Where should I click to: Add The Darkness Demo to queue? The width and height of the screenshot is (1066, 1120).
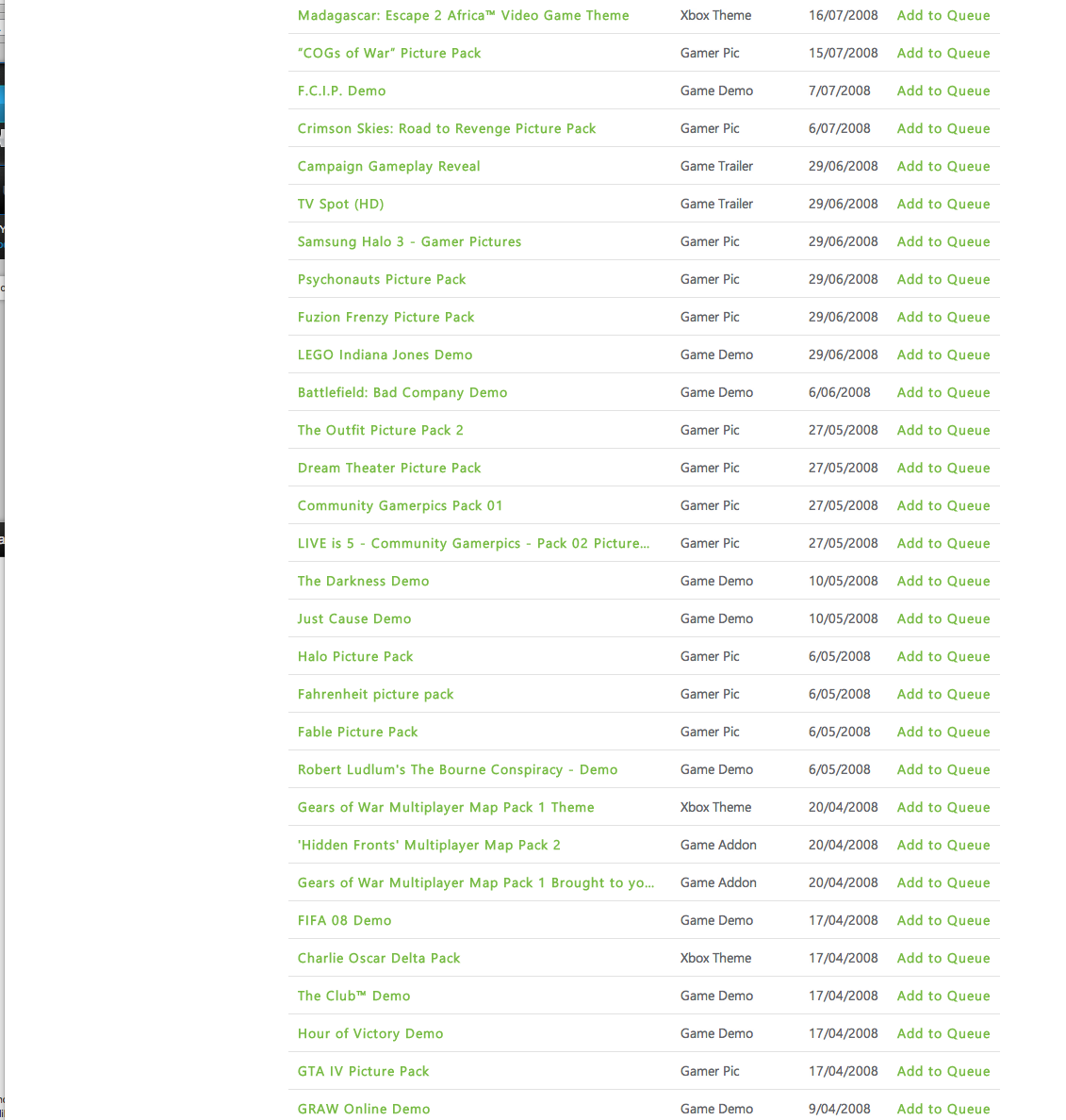coord(943,582)
